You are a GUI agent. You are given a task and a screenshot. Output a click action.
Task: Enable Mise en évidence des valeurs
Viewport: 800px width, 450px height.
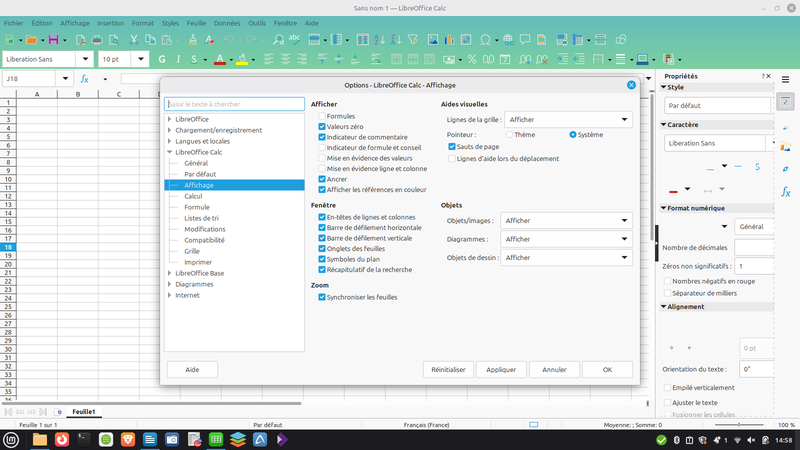pyautogui.click(x=322, y=158)
